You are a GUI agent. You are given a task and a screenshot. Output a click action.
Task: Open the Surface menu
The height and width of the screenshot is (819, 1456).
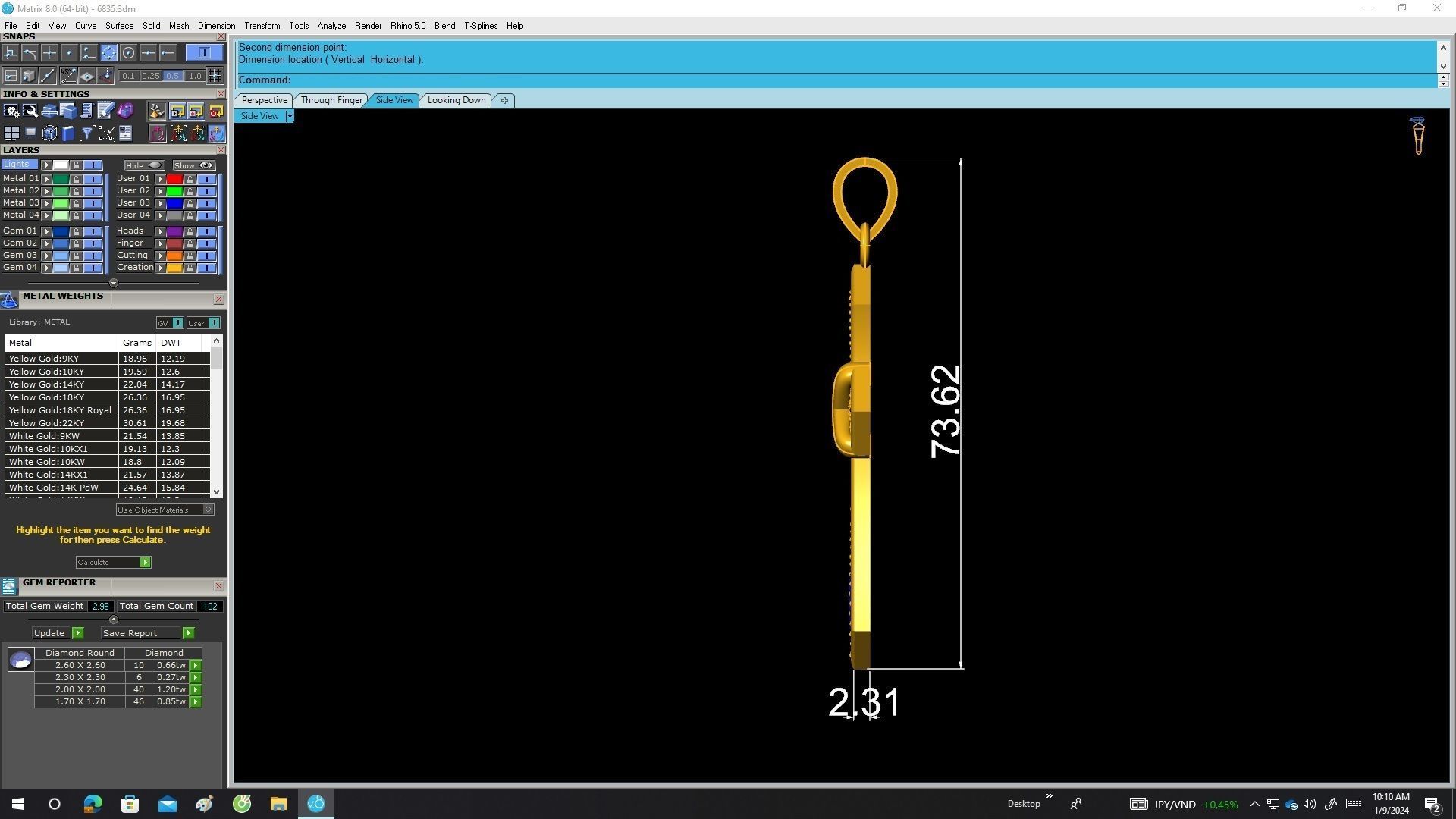pos(119,26)
